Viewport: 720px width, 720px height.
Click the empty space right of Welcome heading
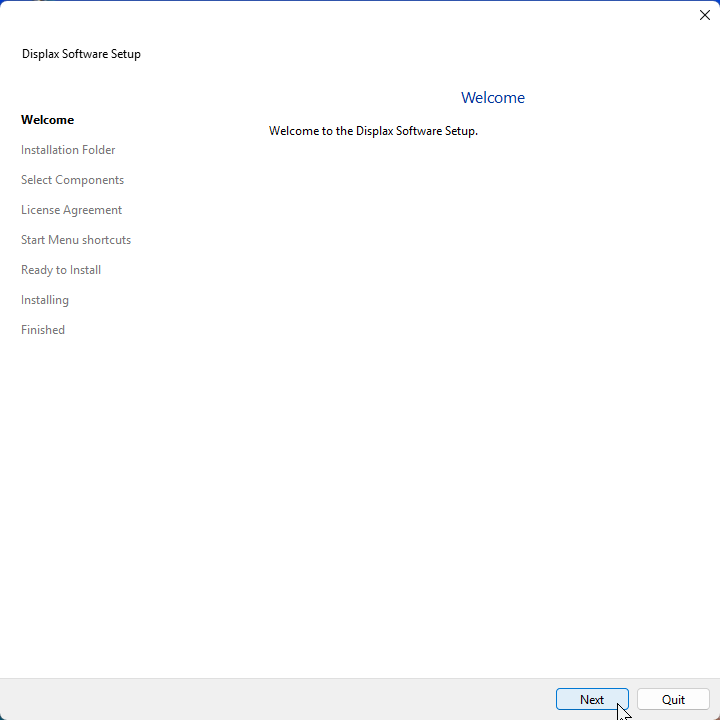click(x=620, y=98)
